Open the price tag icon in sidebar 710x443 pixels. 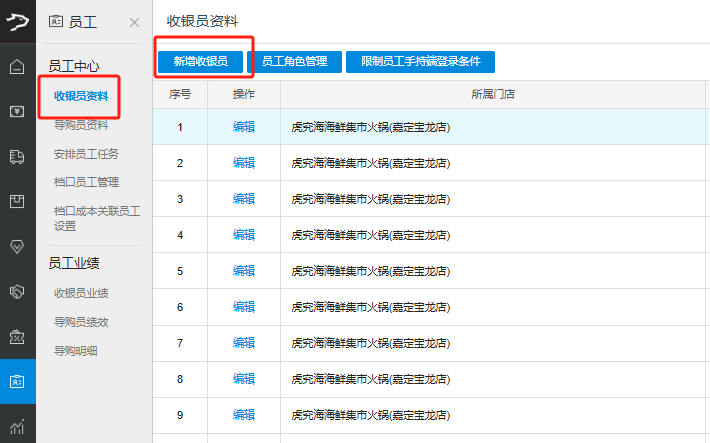[x=17, y=292]
